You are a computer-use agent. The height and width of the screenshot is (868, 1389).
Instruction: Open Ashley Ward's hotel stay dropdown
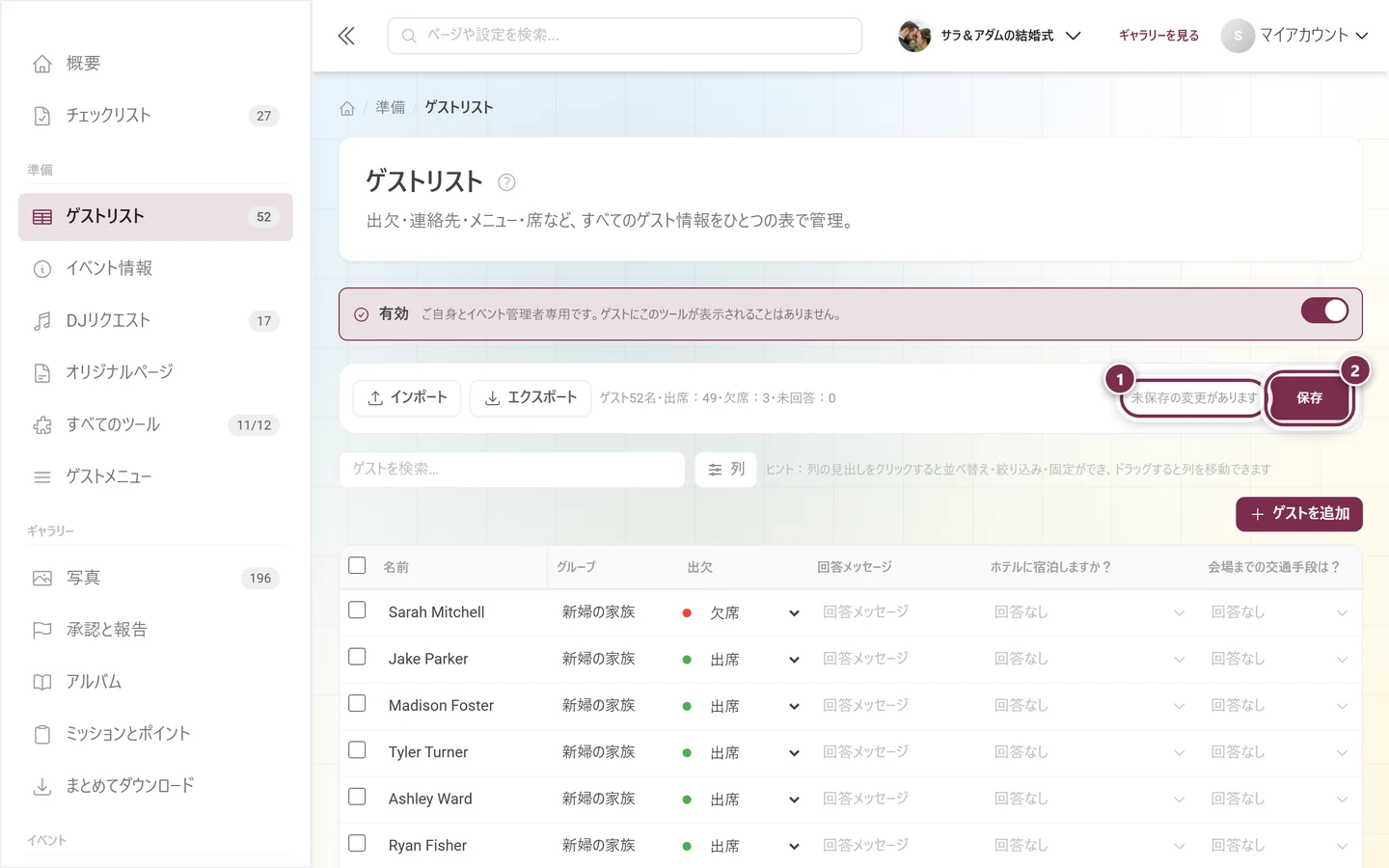coord(1090,800)
